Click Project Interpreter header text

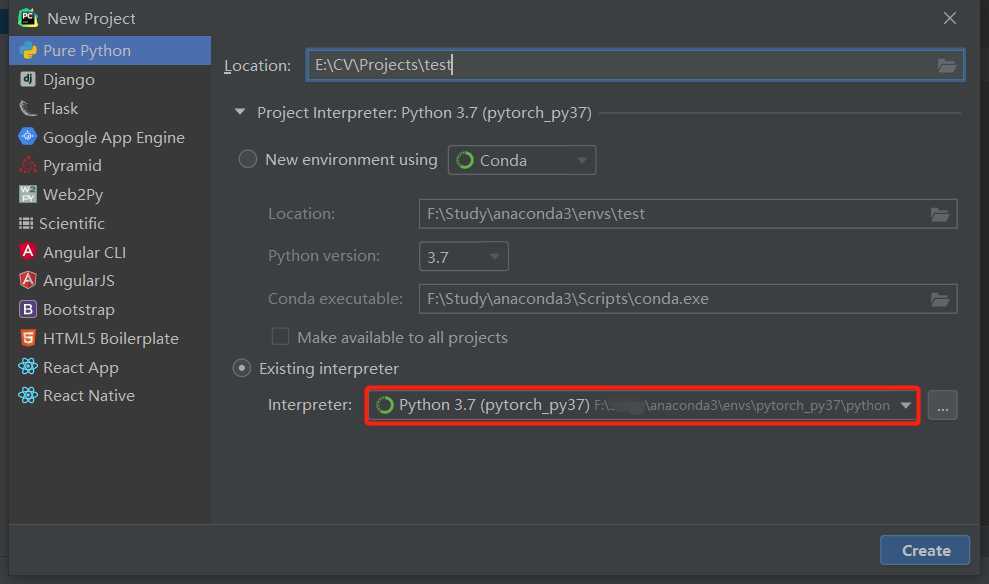pyautogui.click(x=424, y=113)
